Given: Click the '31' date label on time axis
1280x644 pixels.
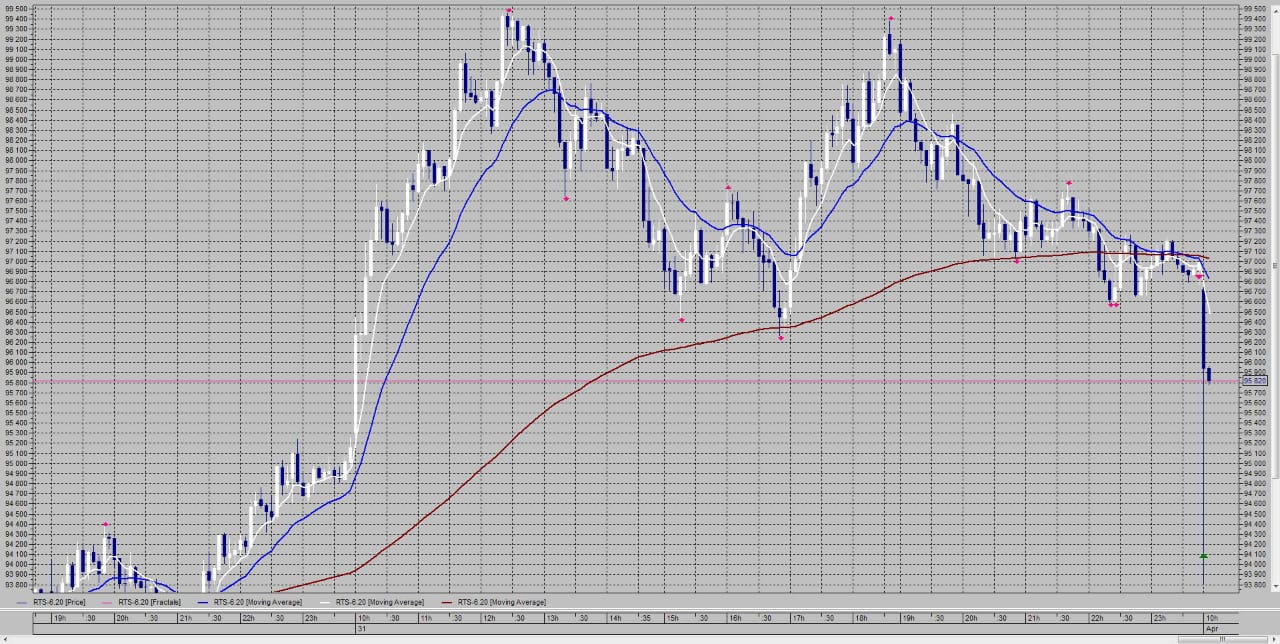Looking at the screenshot, I should click(362, 628).
